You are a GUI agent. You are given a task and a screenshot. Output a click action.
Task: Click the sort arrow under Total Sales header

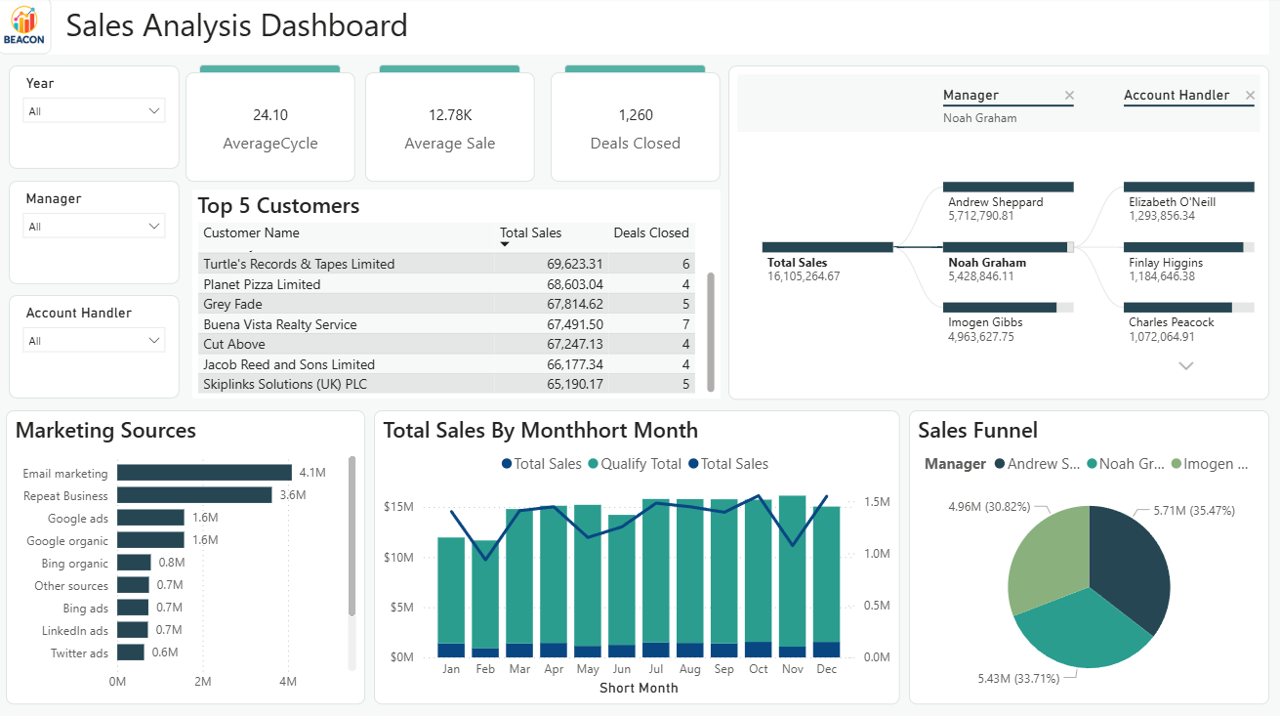pos(505,245)
